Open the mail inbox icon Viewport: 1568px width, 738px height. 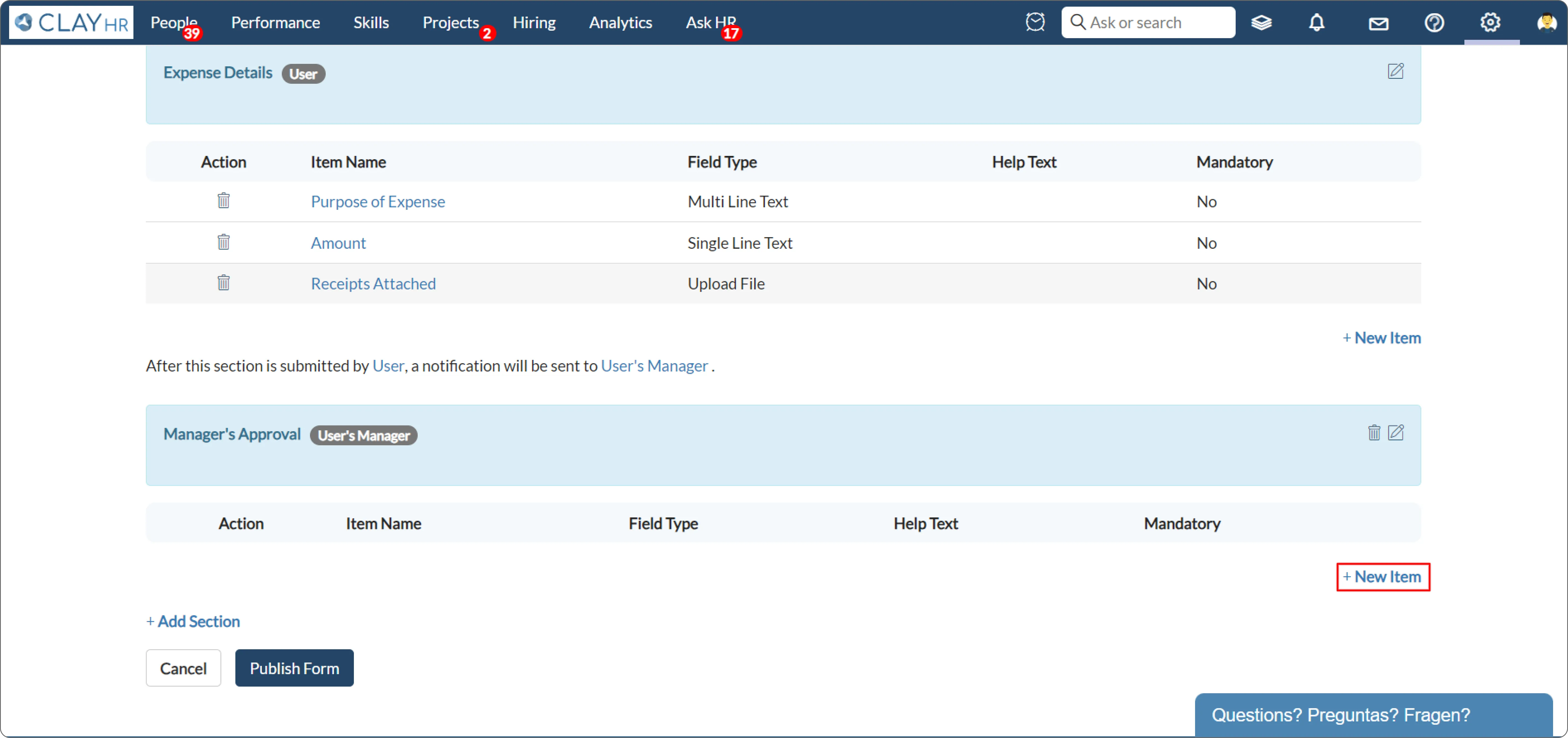1378,23
